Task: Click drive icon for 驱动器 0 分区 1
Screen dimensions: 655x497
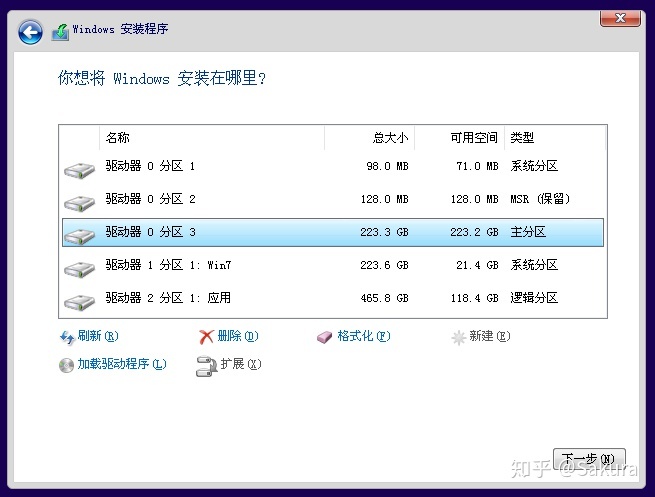Action: (79, 170)
